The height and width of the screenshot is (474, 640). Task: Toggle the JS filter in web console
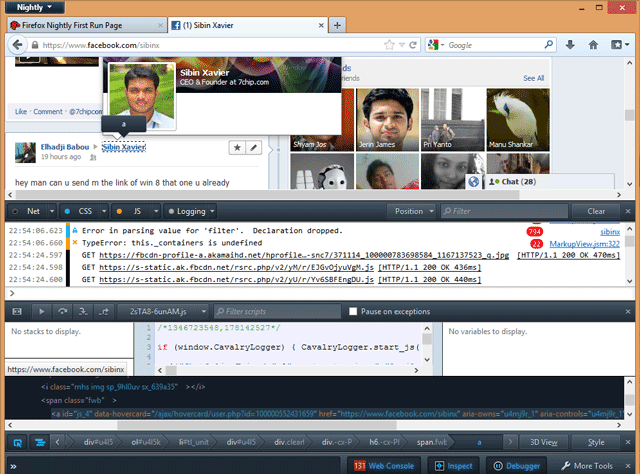pyautogui.click(x=131, y=211)
